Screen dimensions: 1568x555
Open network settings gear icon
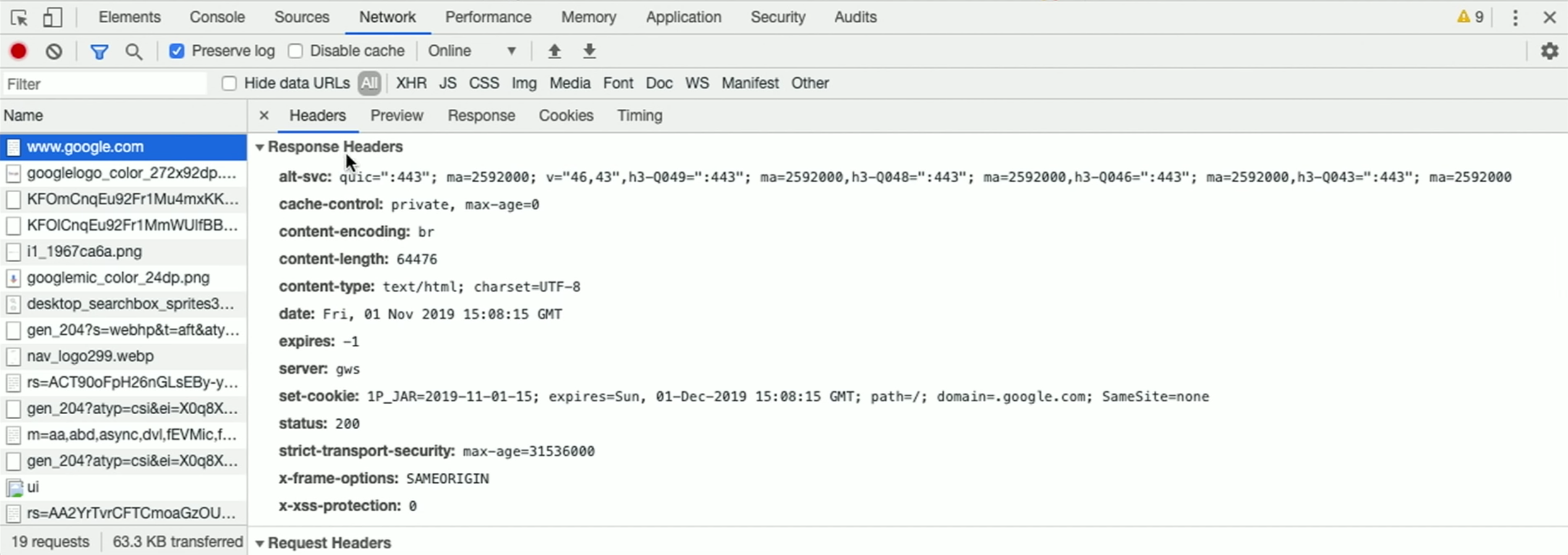[x=1549, y=51]
